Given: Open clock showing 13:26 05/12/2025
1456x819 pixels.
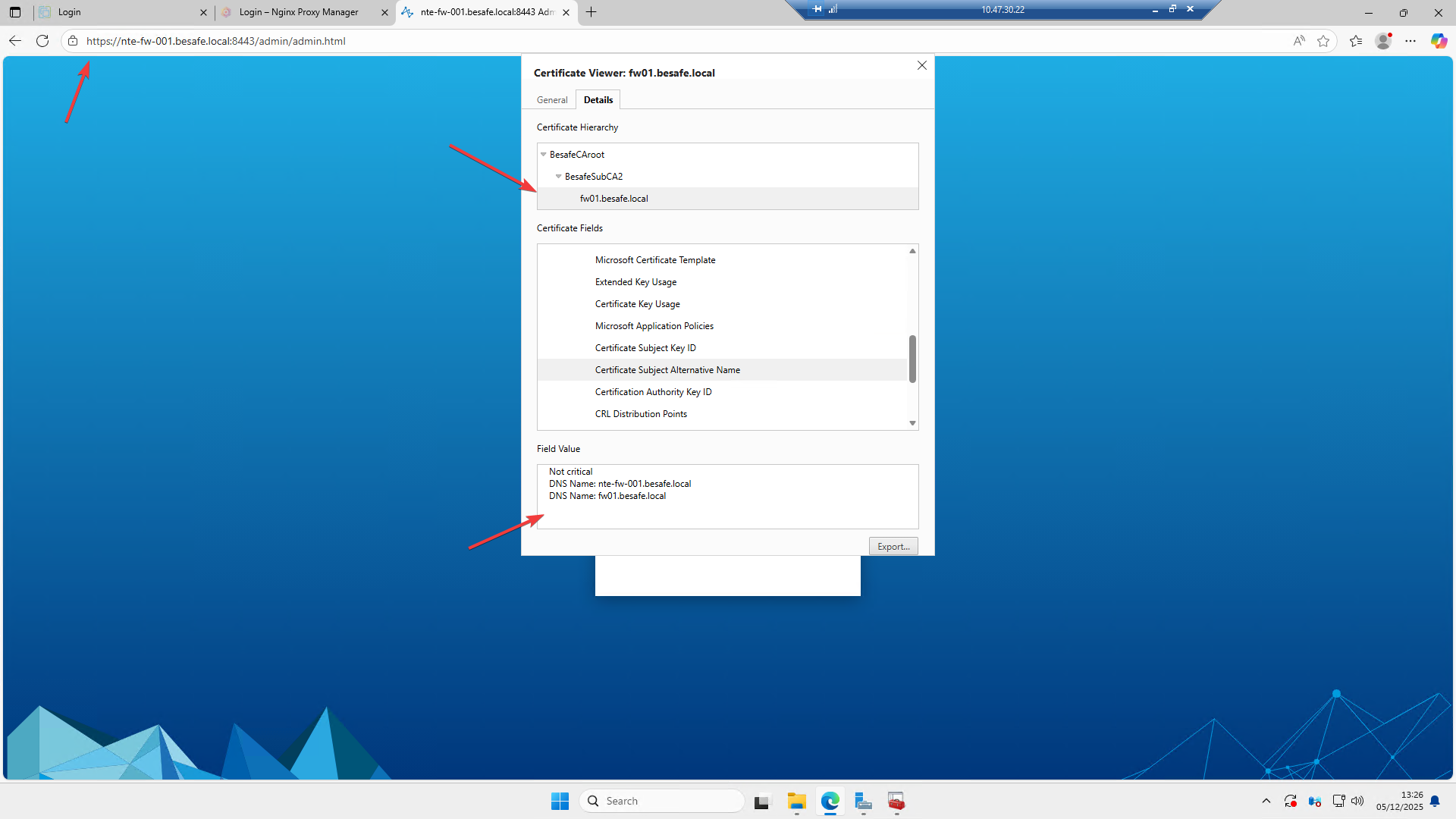Looking at the screenshot, I should tap(1399, 801).
